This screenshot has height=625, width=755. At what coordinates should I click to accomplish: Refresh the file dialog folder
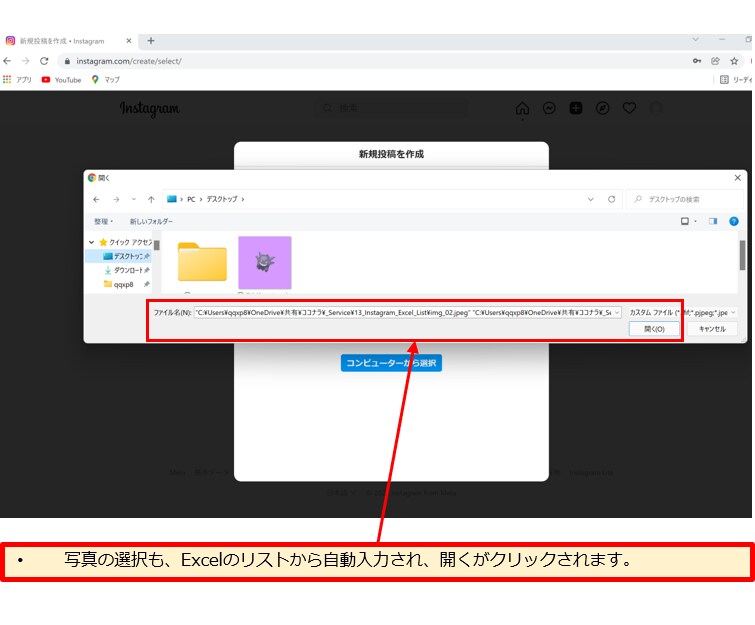tap(612, 199)
